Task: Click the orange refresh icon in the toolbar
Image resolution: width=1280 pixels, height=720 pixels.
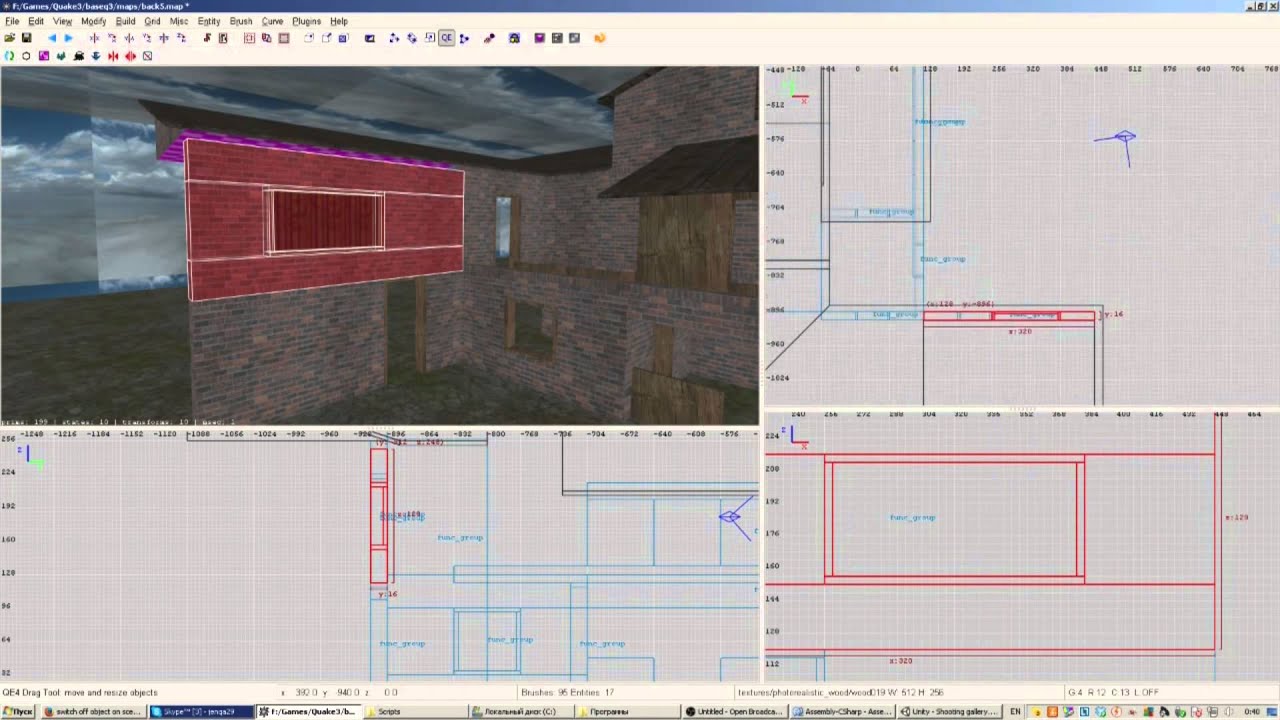Action: [x=600, y=38]
